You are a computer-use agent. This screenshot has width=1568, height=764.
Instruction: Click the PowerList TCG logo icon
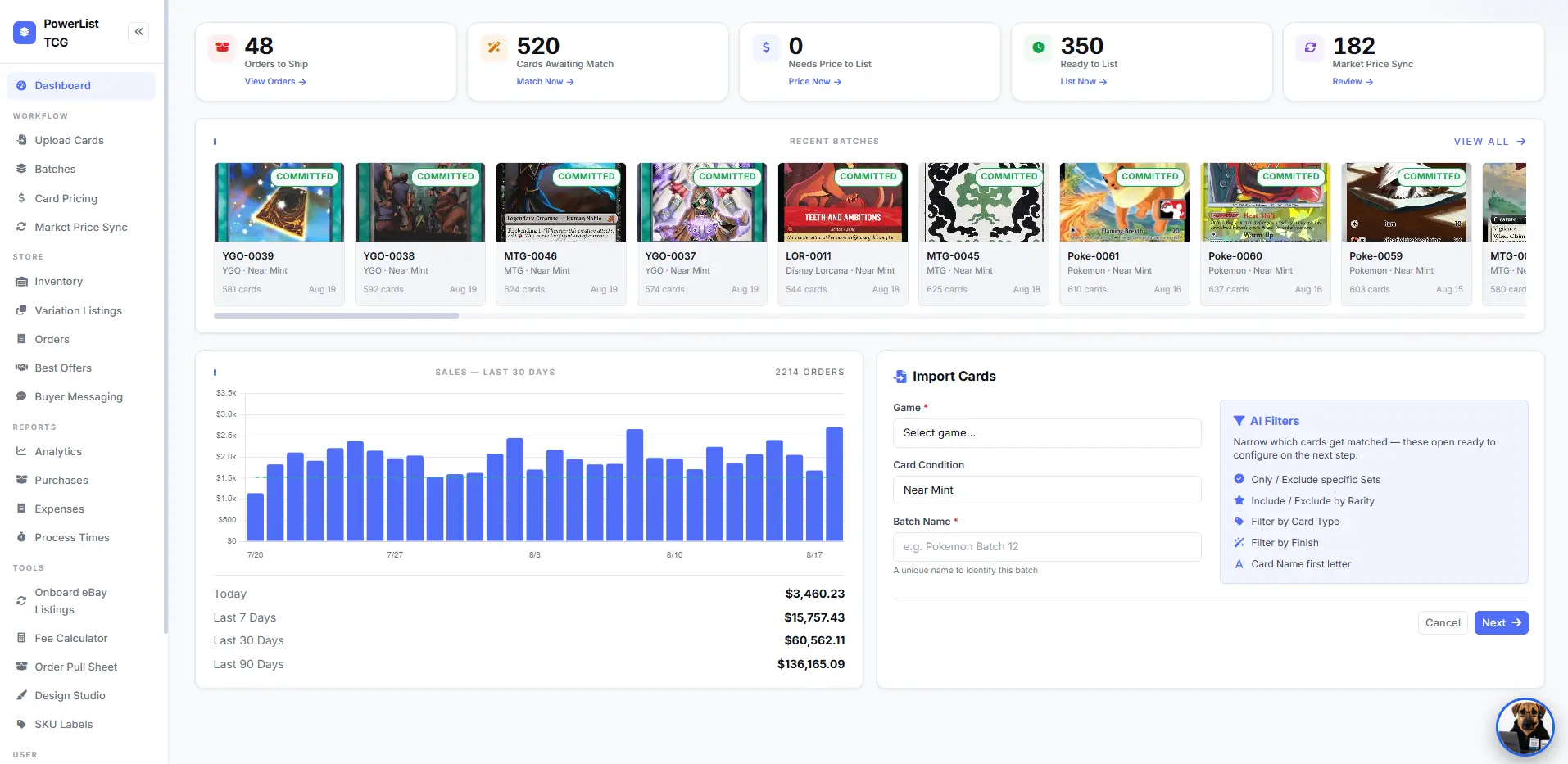tap(25, 33)
